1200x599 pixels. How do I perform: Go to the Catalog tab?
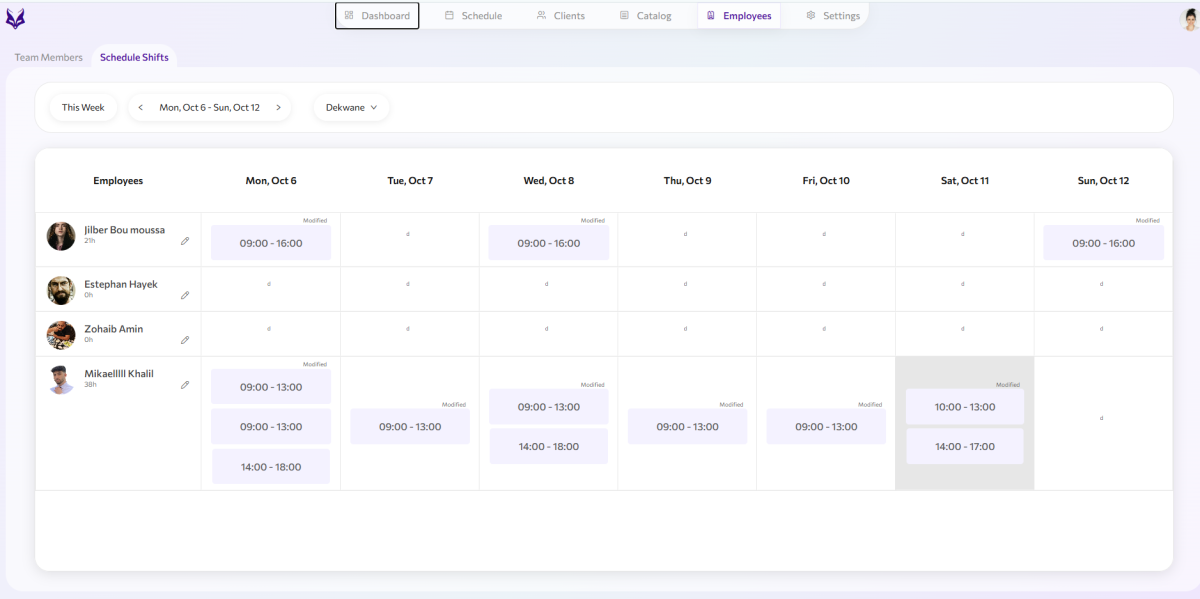click(645, 16)
